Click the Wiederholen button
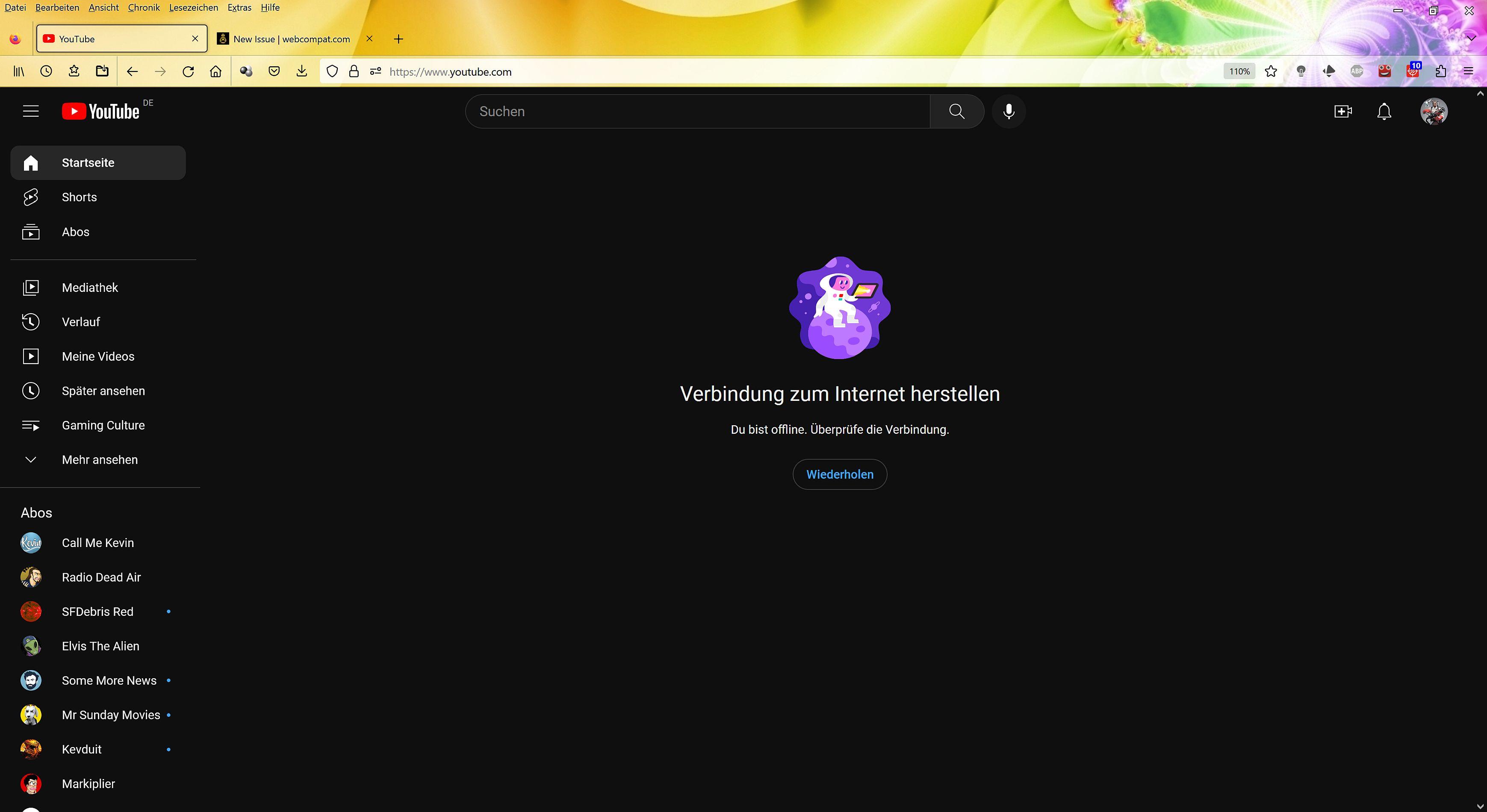Viewport: 1487px width, 812px height. 839,474
